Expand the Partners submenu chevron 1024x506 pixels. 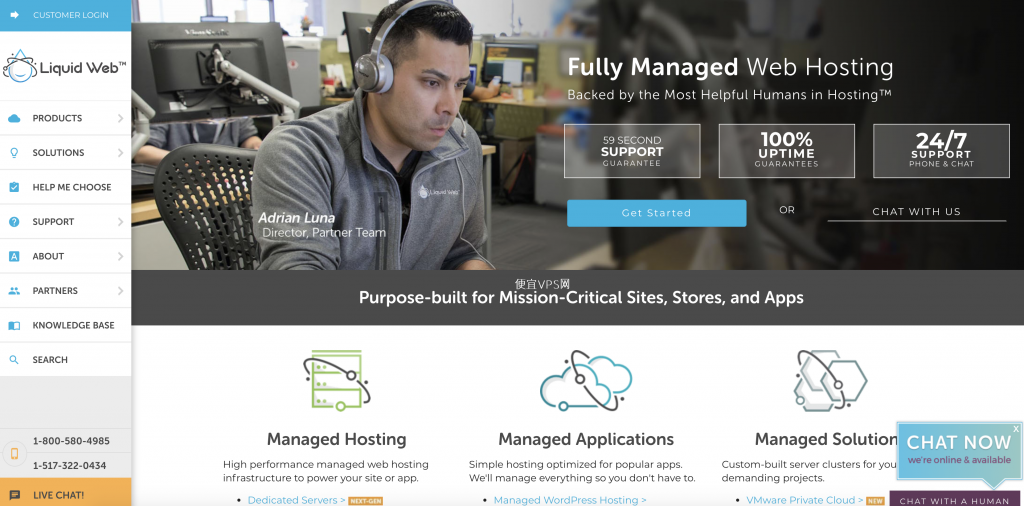coord(121,291)
